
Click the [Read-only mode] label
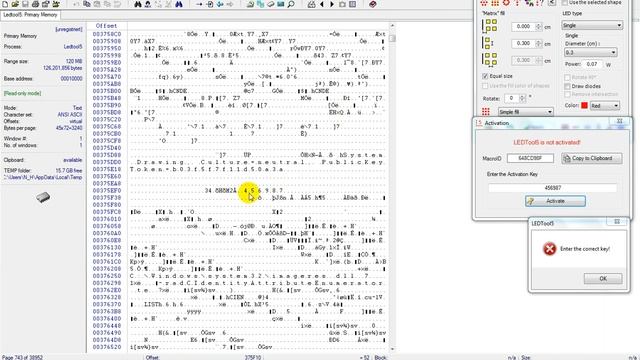click(x=22, y=93)
